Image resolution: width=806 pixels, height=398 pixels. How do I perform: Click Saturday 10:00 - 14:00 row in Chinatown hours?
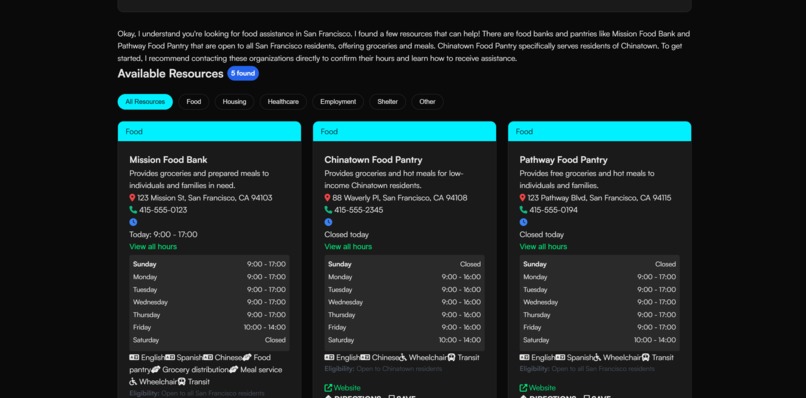click(405, 340)
